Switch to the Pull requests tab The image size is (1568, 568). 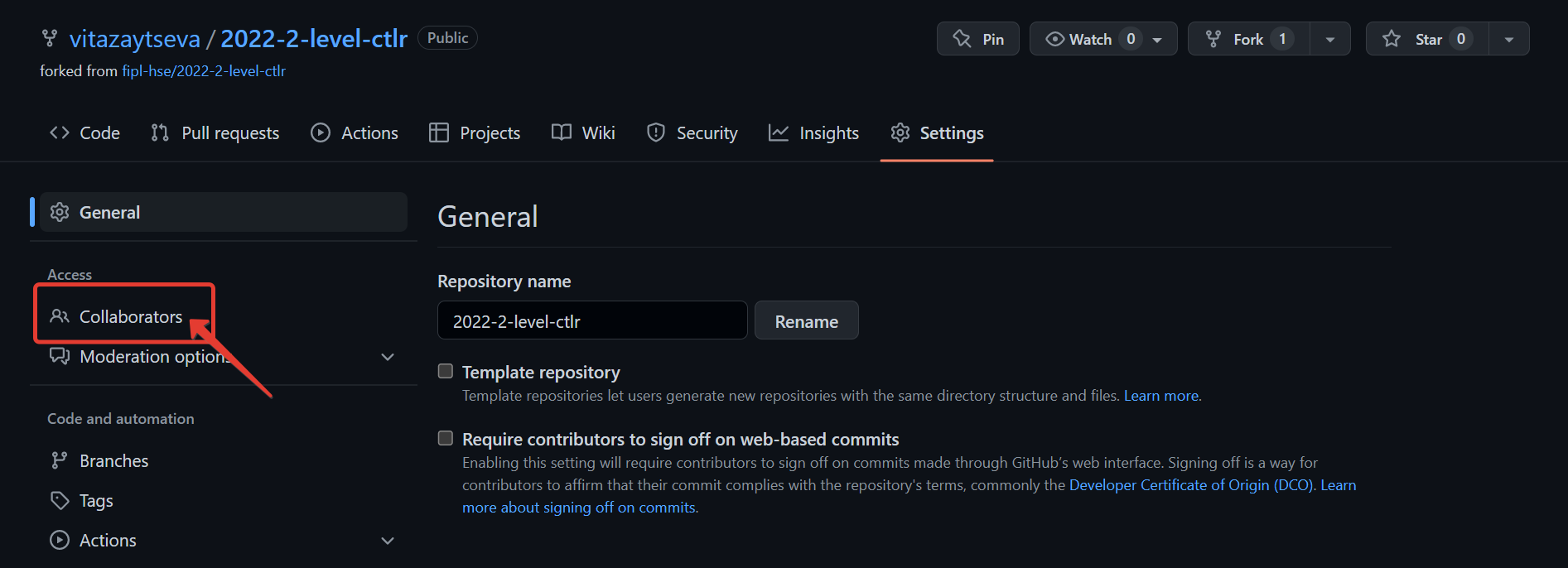click(x=215, y=133)
